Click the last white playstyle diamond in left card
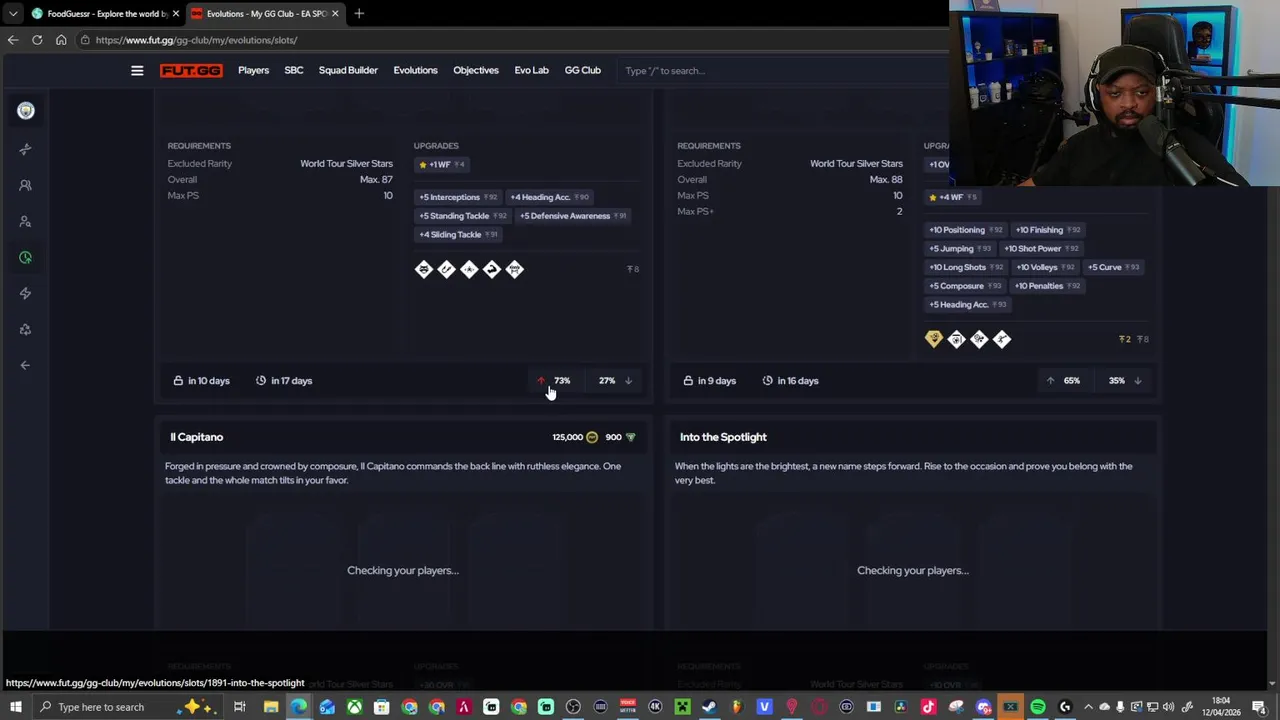The image size is (1280, 720). (514, 269)
